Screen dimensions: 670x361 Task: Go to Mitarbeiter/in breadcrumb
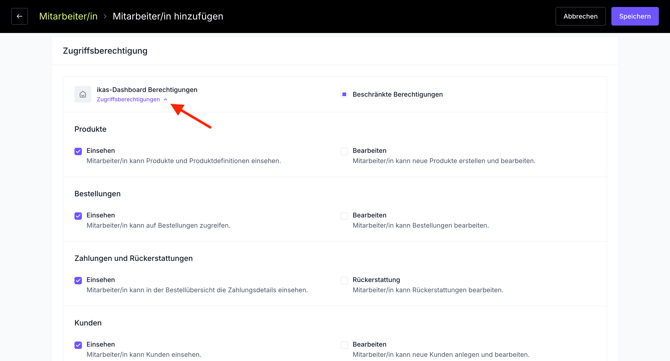click(68, 17)
